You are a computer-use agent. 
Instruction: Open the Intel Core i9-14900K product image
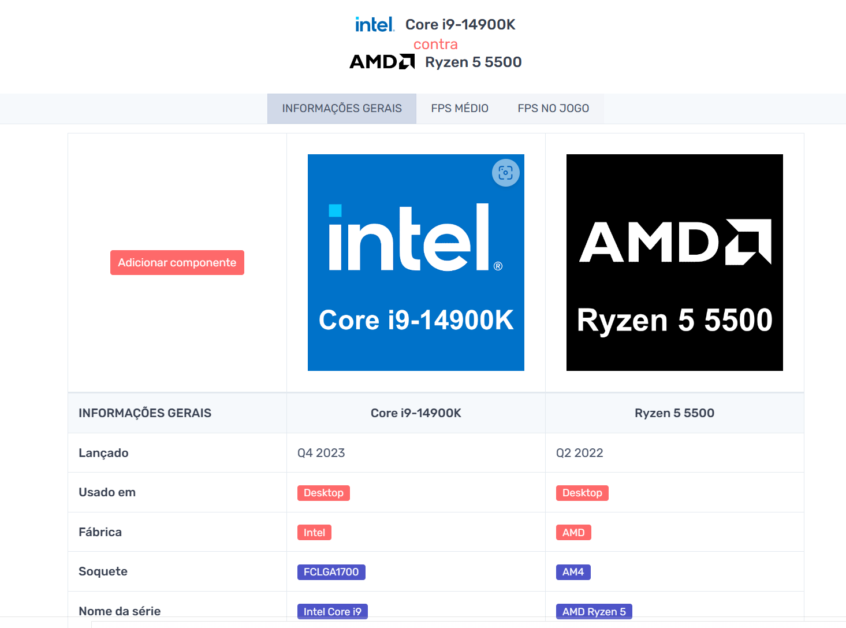[x=416, y=263]
